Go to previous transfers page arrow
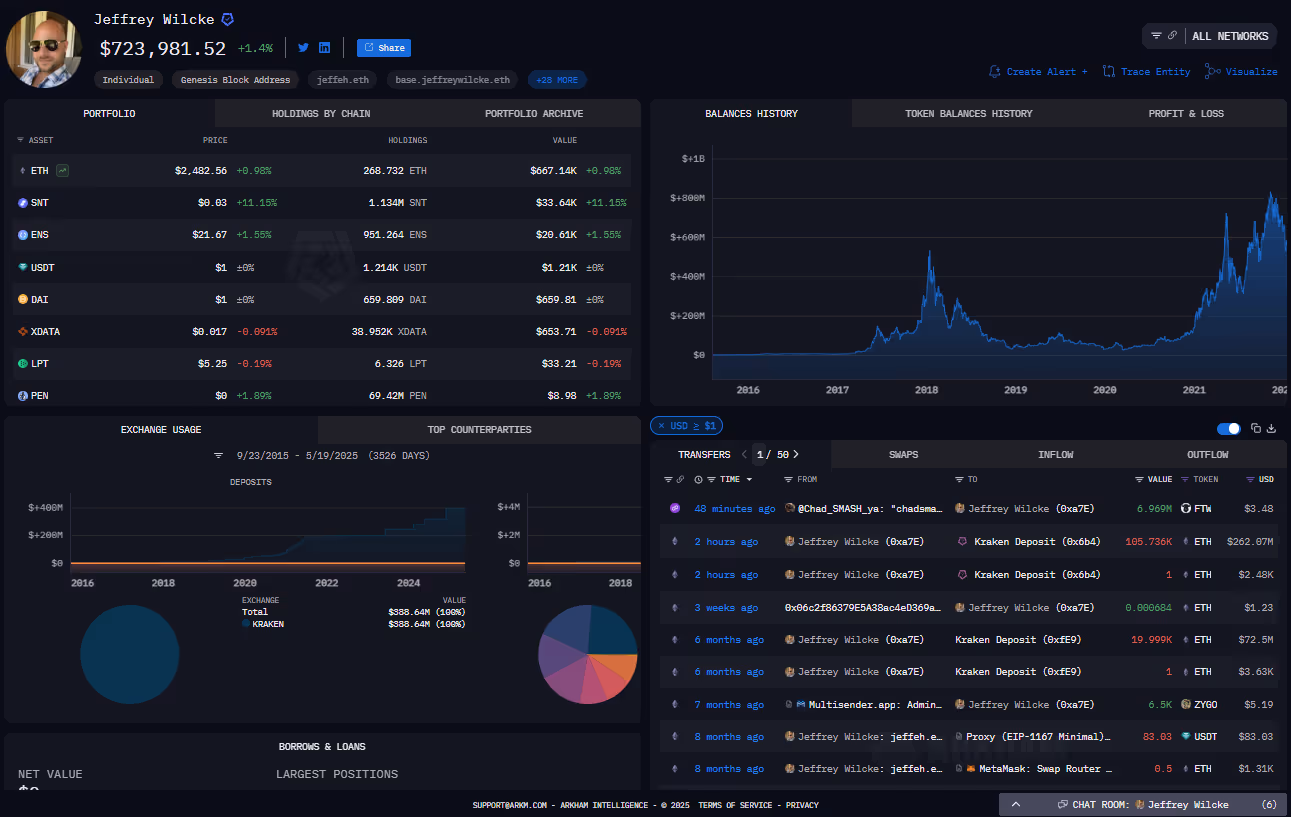The width and height of the screenshot is (1291, 817). point(744,454)
